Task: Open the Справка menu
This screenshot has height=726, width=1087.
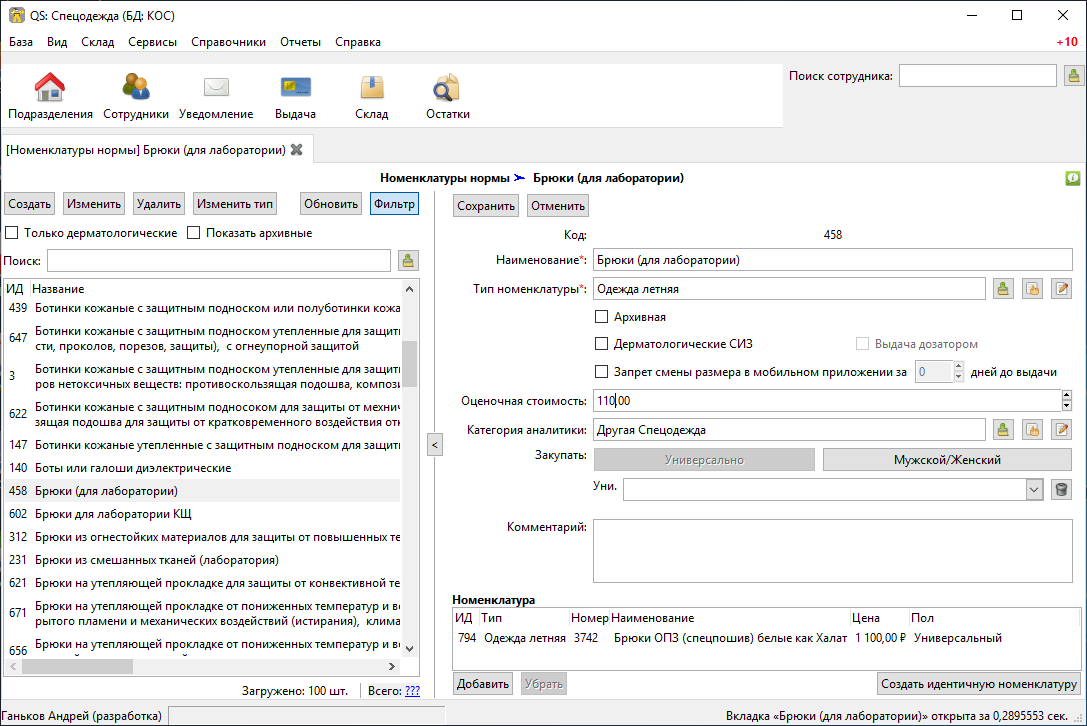Action: [358, 42]
